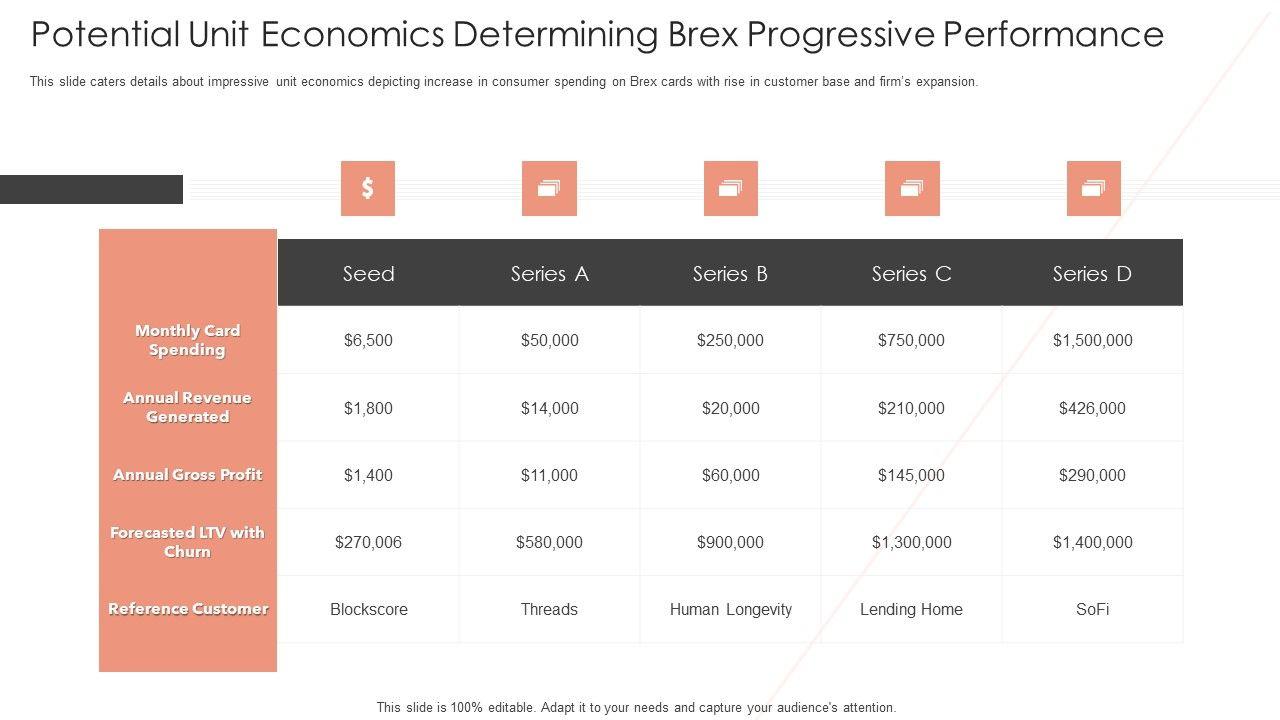Click the editable slide footer note
The height and width of the screenshot is (720, 1280).
(636, 707)
